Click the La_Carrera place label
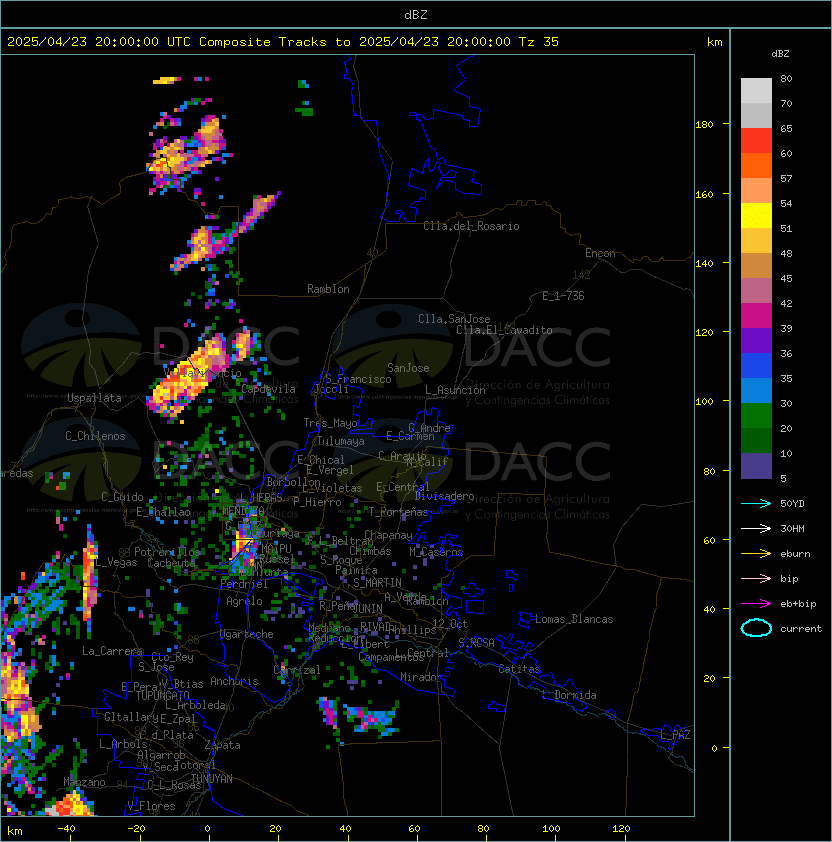 coord(113,651)
